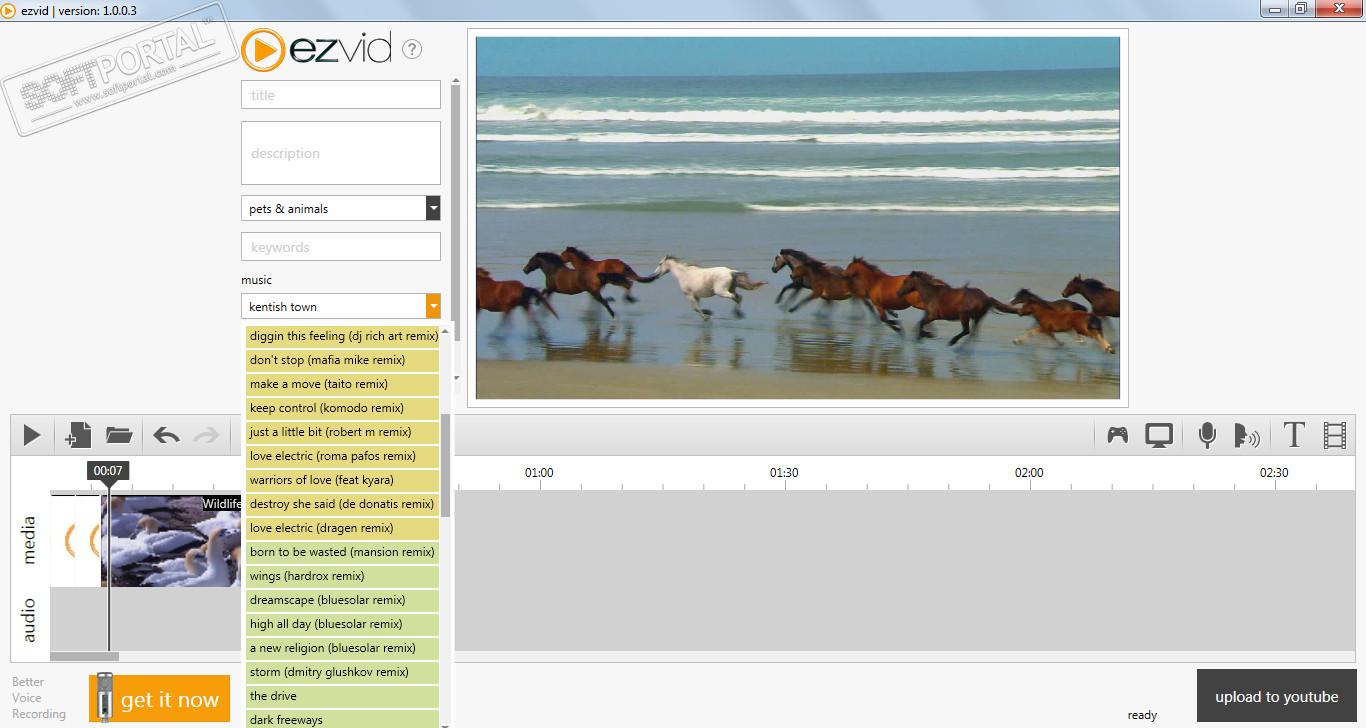Click into the keywords input field
1366x728 pixels.
(x=341, y=247)
